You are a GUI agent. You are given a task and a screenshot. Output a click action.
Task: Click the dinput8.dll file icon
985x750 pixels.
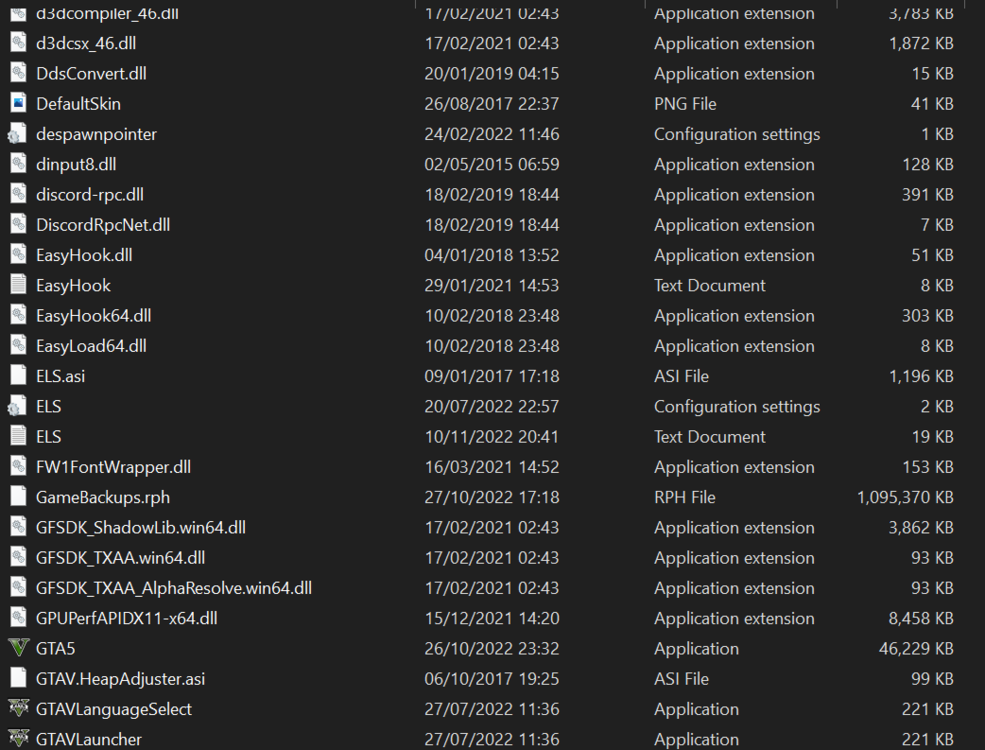pos(18,164)
